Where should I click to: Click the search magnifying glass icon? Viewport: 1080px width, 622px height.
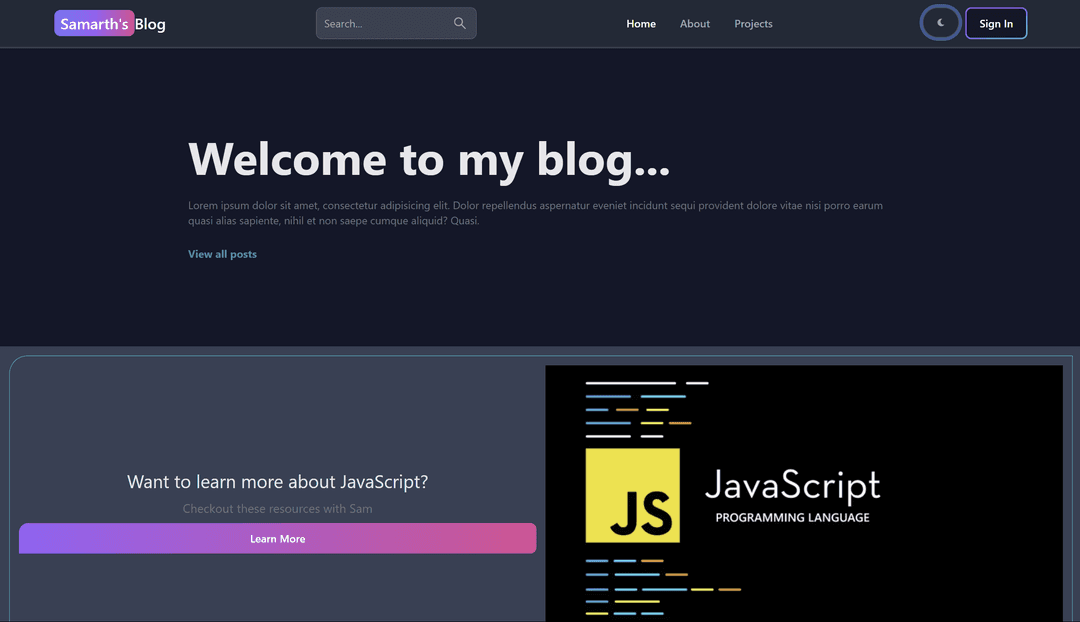(x=459, y=23)
